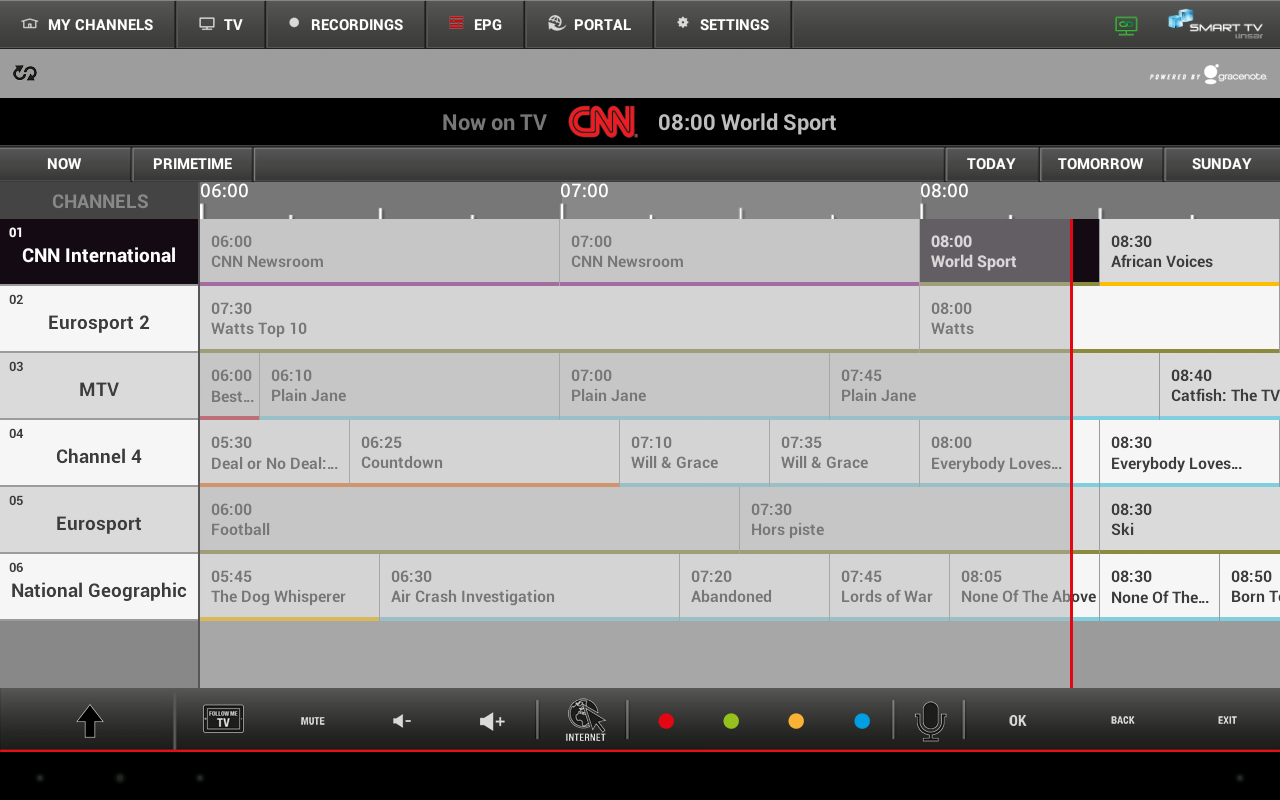The height and width of the screenshot is (800, 1280).
Task: Click the blue remote button
Action: [x=862, y=721]
